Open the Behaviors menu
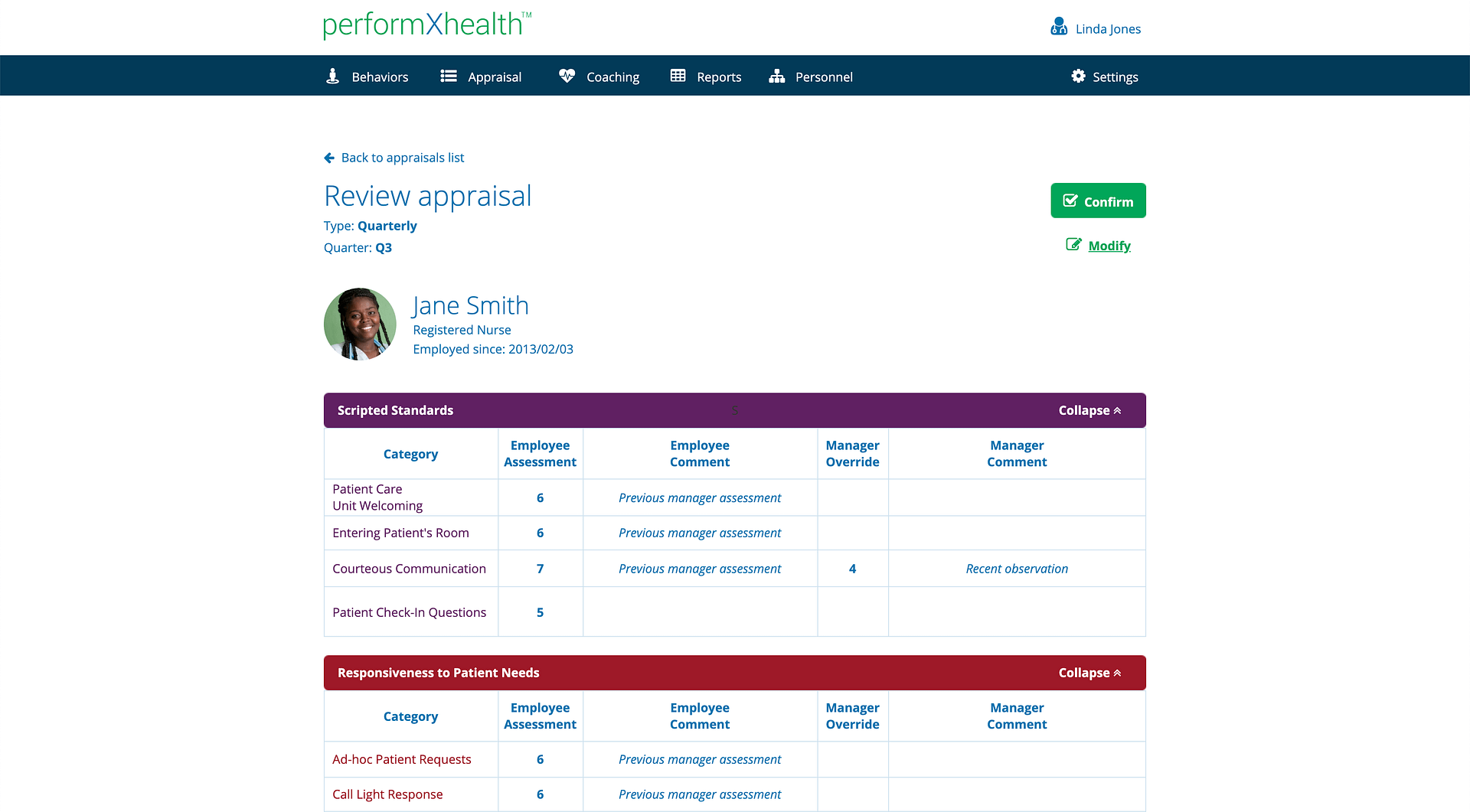This screenshot has width=1470, height=812. [x=367, y=77]
